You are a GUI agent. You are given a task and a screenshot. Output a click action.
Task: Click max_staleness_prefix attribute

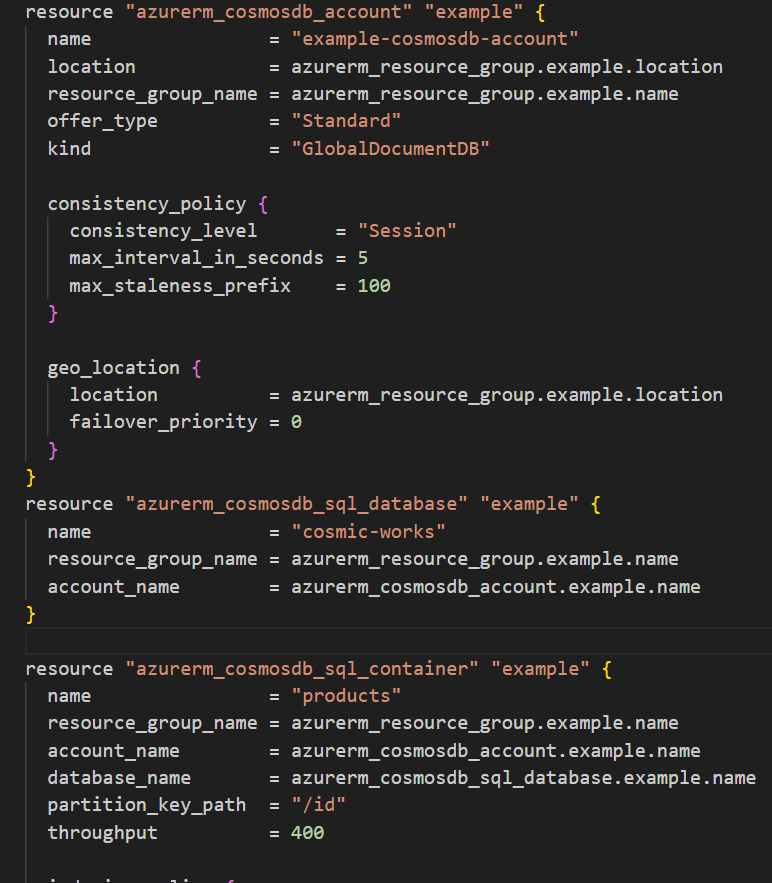click(x=180, y=286)
